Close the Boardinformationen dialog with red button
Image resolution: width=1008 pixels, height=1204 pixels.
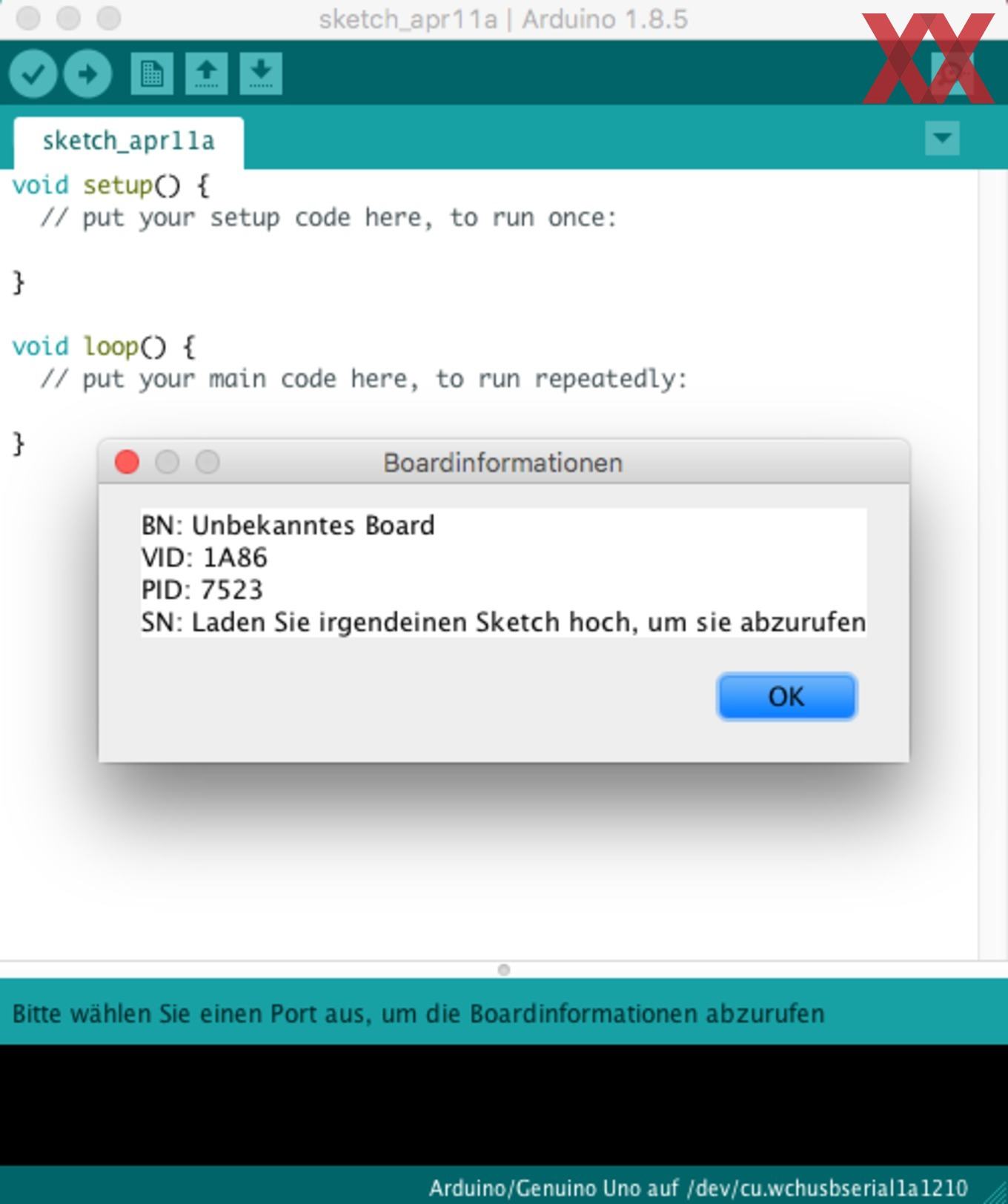click(x=127, y=462)
